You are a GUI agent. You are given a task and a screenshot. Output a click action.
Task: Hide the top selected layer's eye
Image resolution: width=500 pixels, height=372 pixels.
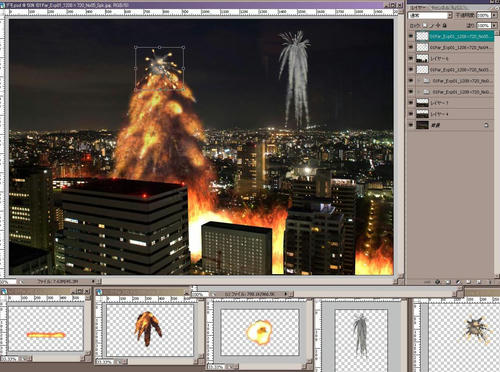point(411,36)
